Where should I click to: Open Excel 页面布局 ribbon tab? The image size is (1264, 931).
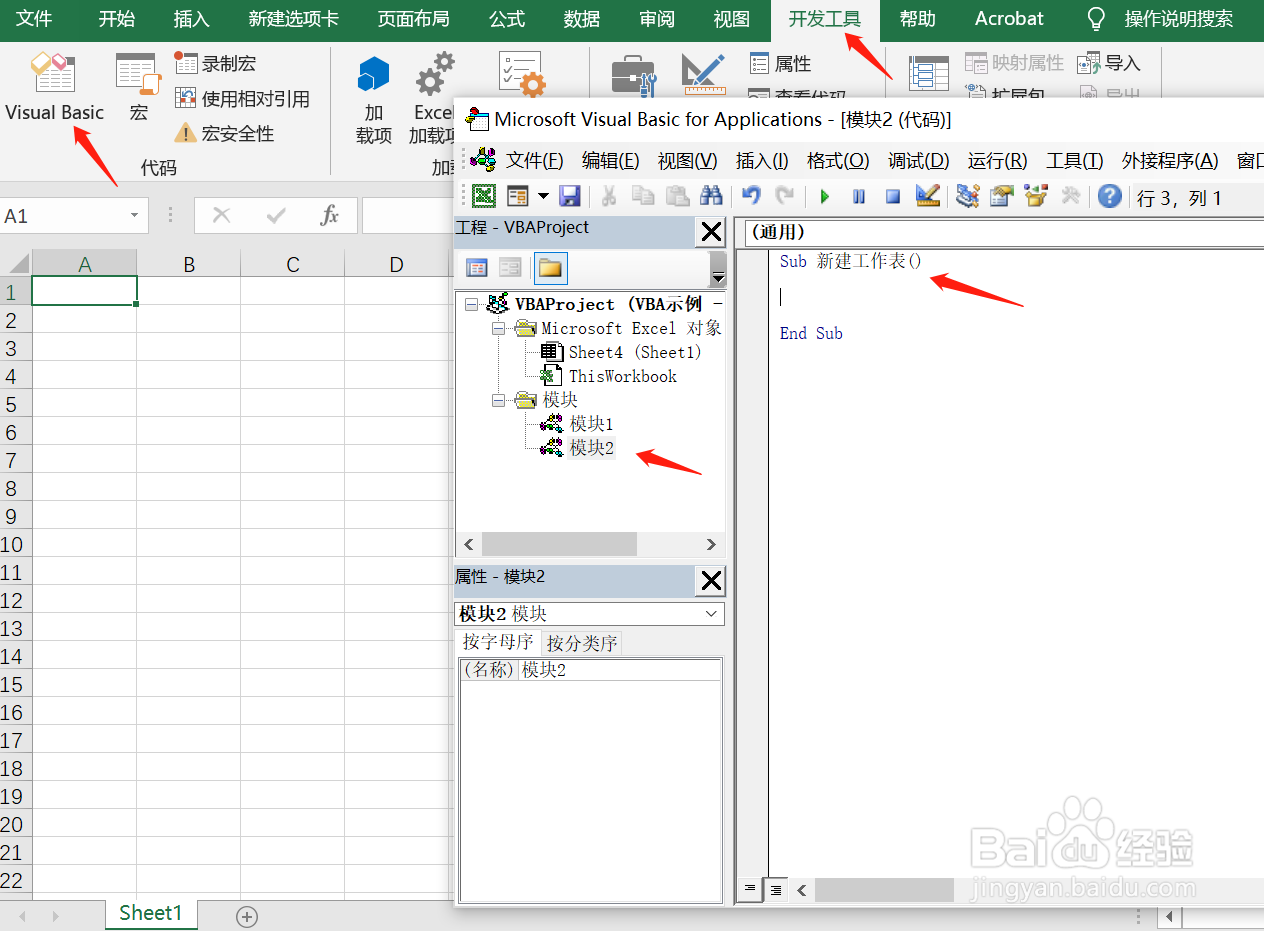[x=413, y=19]
